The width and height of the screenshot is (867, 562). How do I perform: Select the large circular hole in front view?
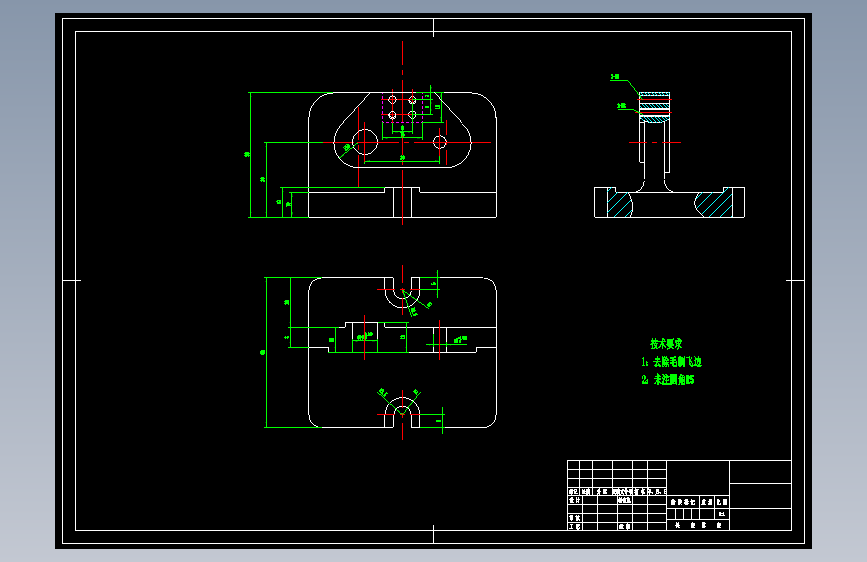[x=364, y=142]
